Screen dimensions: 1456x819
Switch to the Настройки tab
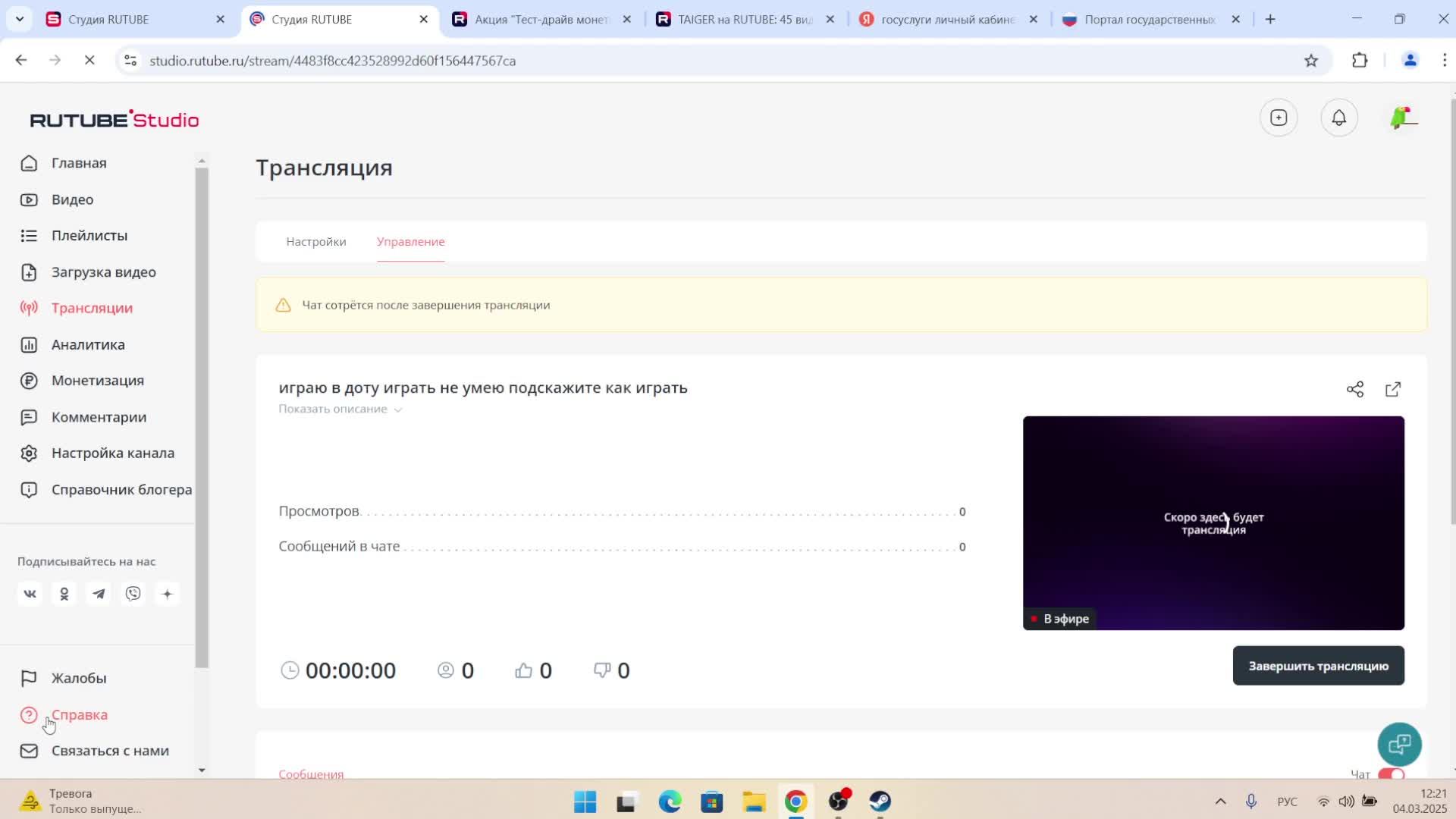tap(315, 242)
